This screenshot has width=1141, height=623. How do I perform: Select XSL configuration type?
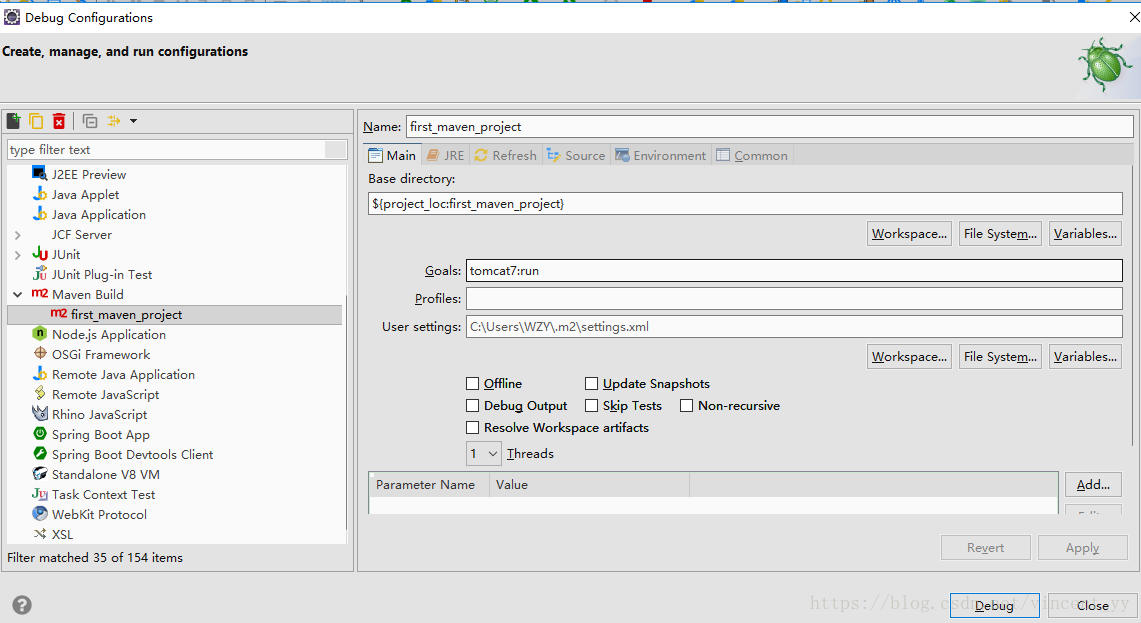63,535
